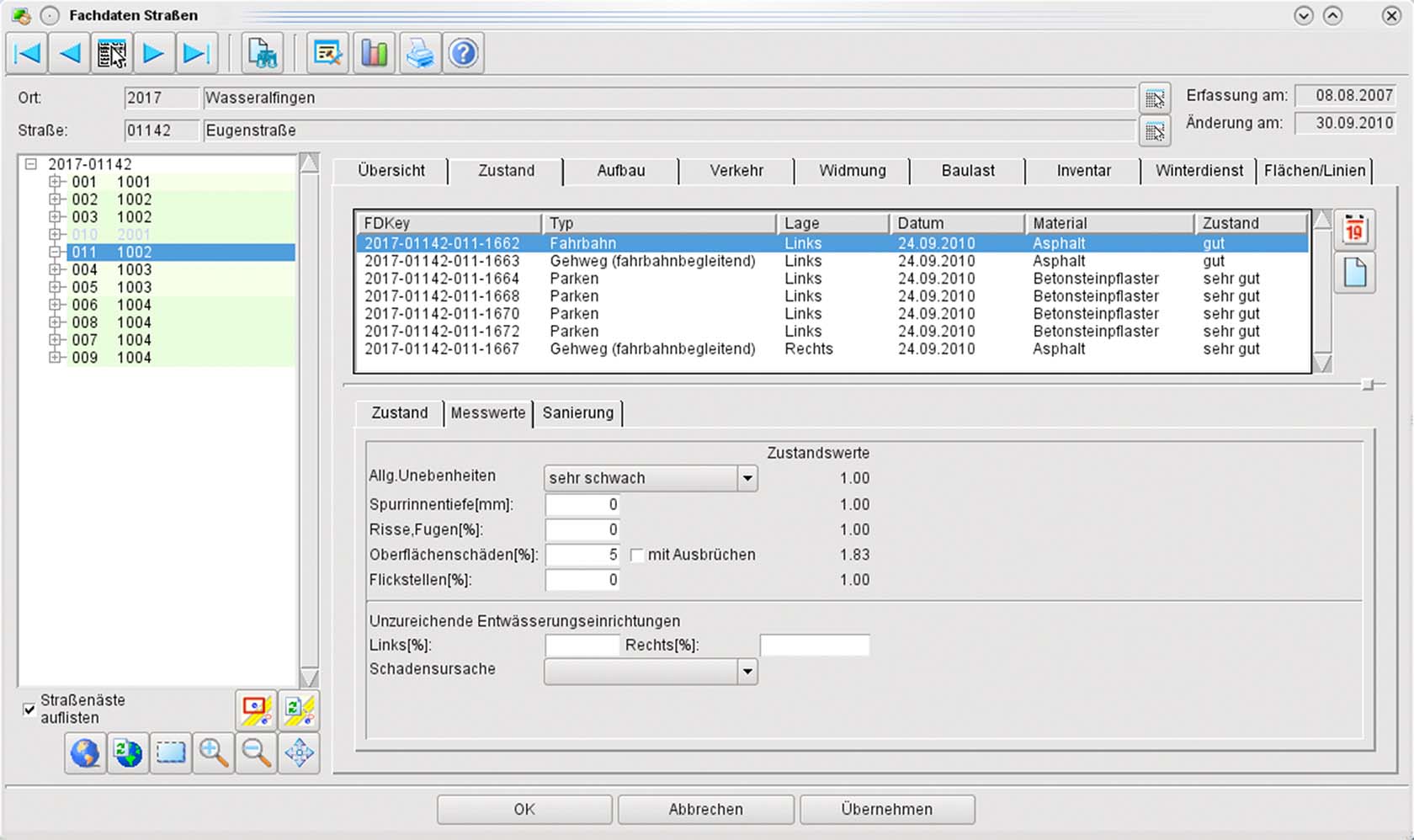1414x840 pixels.
Task: Activate the pan/move navigation icon
Action: 299,752
